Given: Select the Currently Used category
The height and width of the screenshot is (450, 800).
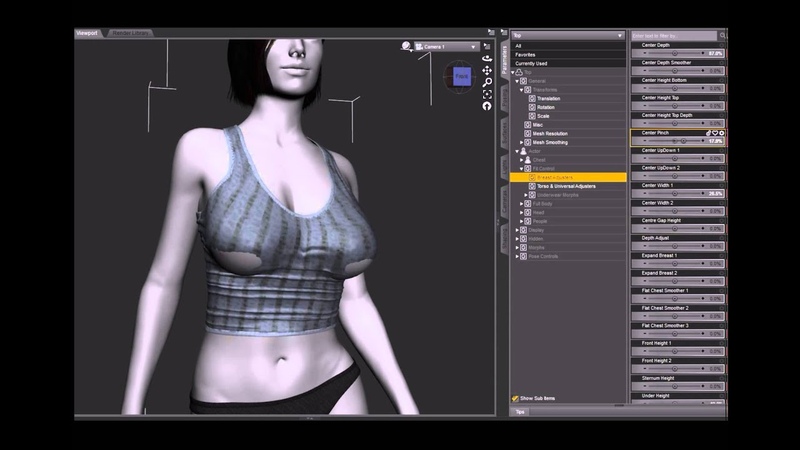Looking at the screenshot, I should click(x=568, y=63).
